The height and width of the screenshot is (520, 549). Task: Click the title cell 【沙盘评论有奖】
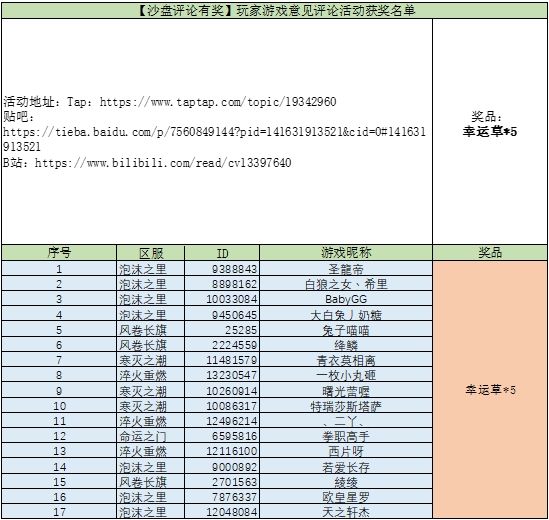(x=274, y=11)
